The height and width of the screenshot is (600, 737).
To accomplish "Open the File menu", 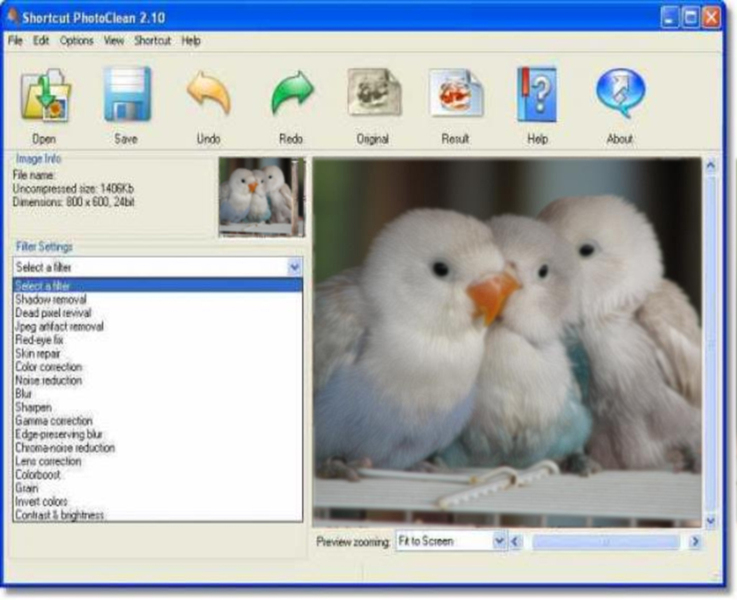I will coord(15,41).
